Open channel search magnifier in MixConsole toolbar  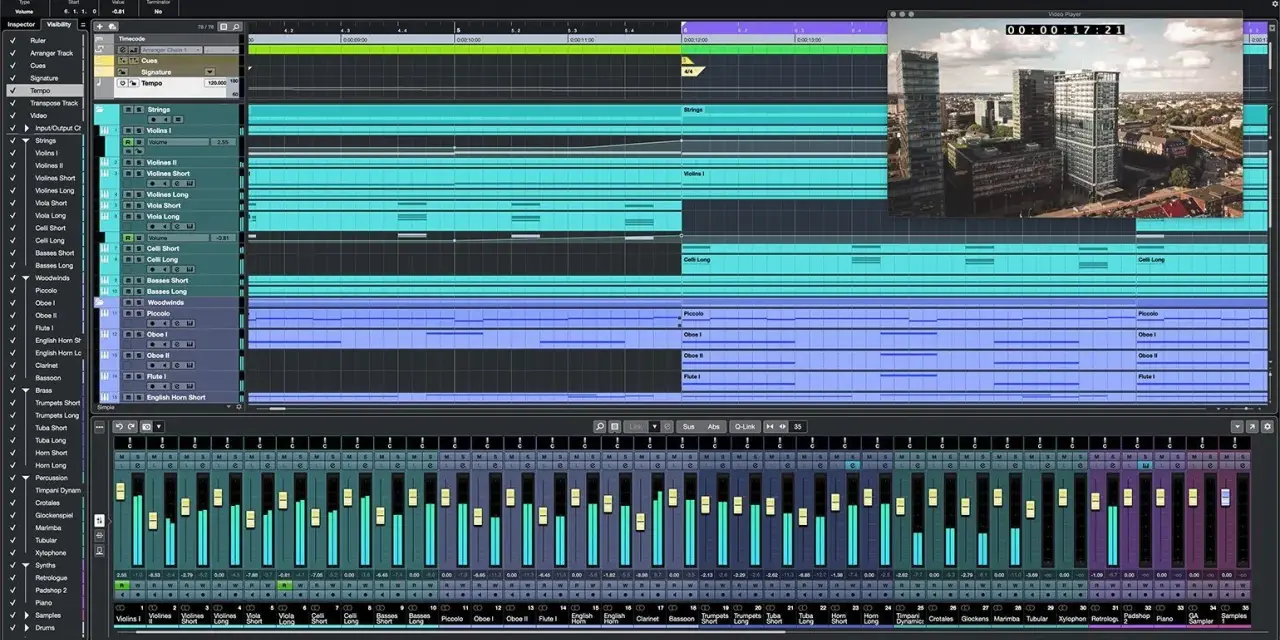tap(600, 426)
